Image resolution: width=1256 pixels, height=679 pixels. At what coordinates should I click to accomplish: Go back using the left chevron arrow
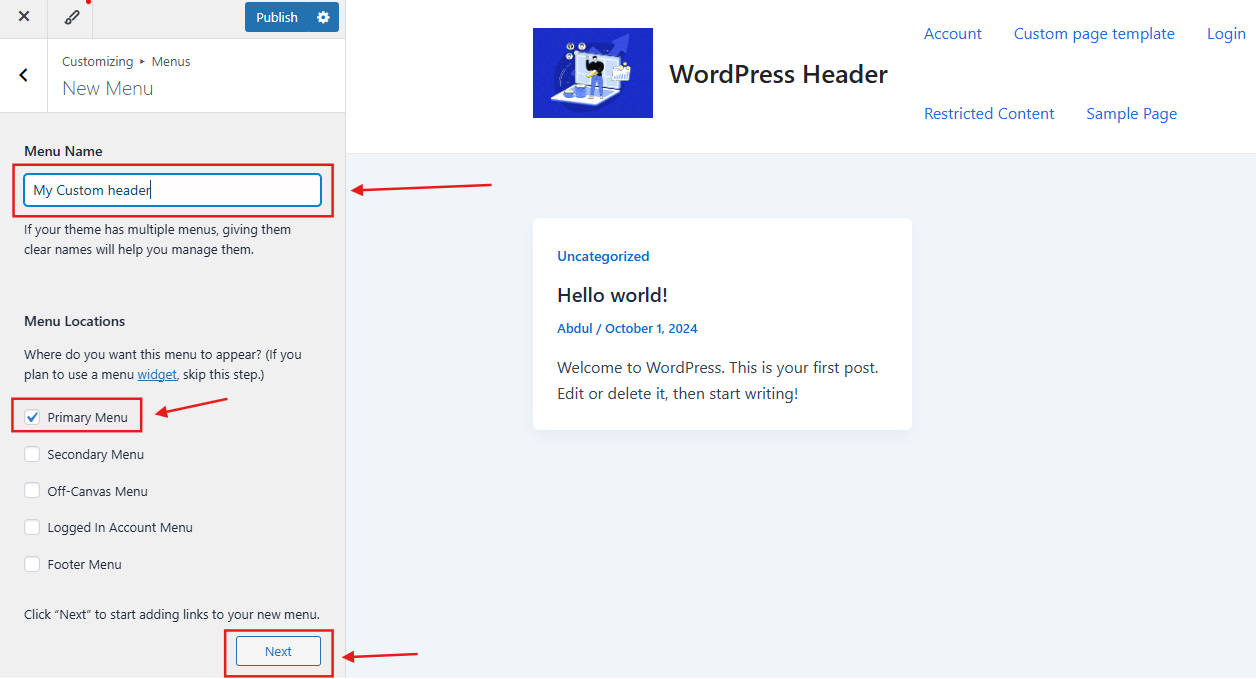tap(23, 75)
